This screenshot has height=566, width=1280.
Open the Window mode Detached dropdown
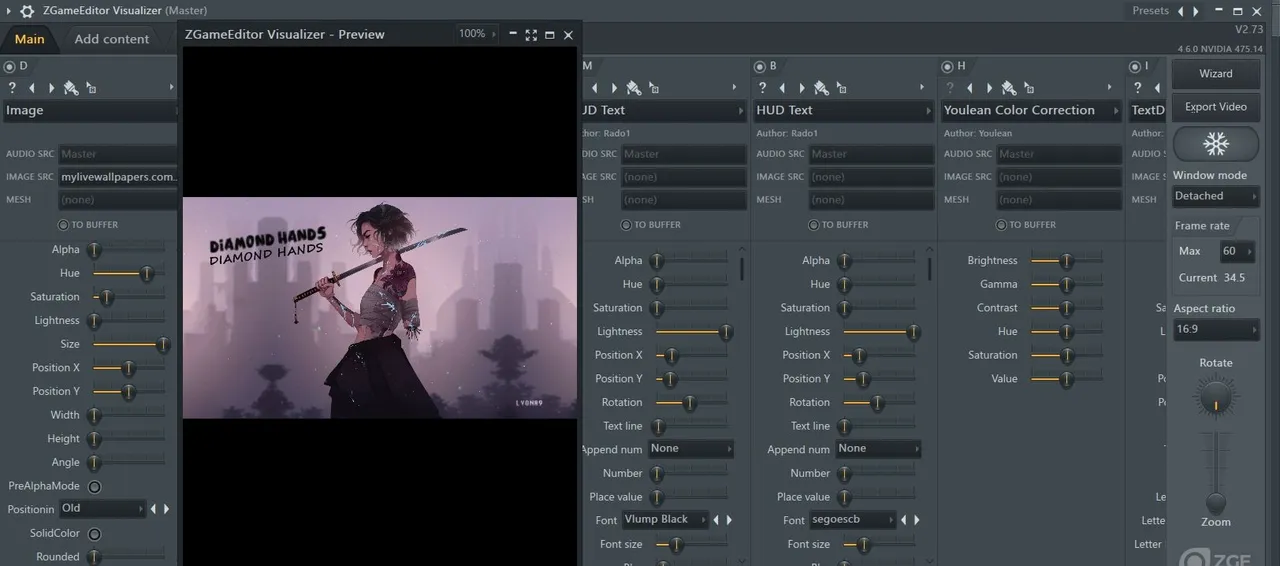pyautogui.click(x=1215, y=196)
